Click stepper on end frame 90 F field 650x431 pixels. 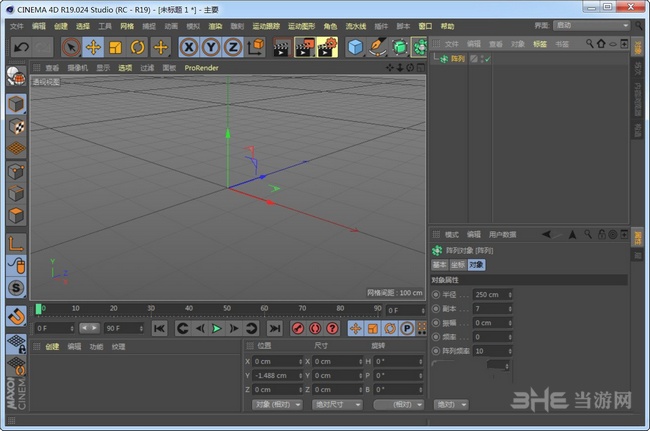pyautogui.click(x=141, y=329)
